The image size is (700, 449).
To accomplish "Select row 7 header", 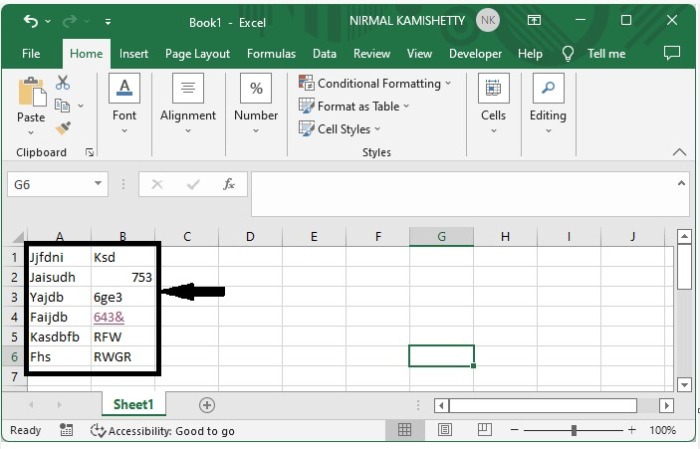I will [14, 377].
